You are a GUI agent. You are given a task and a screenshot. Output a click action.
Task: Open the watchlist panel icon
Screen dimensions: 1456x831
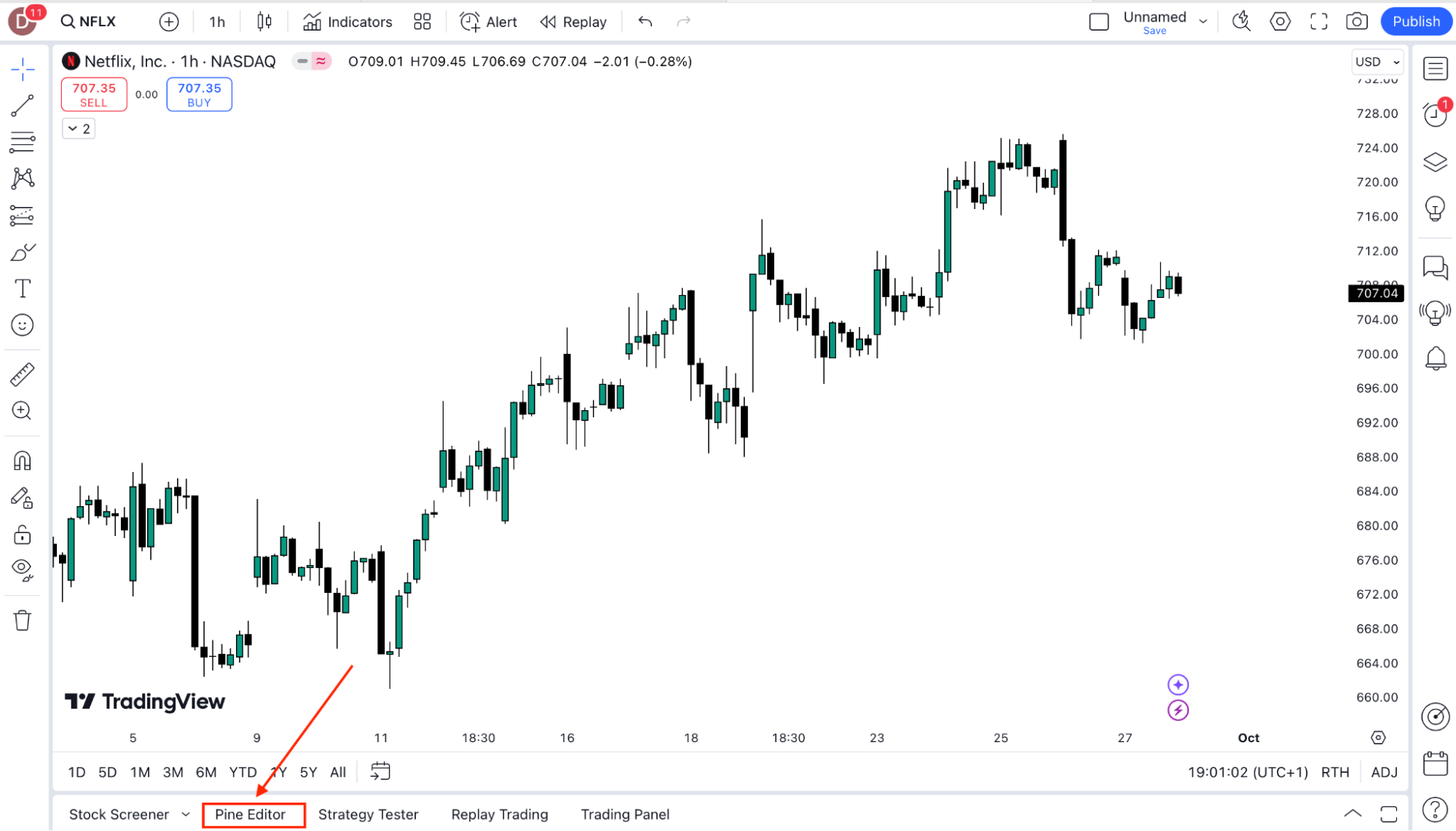1435,69
